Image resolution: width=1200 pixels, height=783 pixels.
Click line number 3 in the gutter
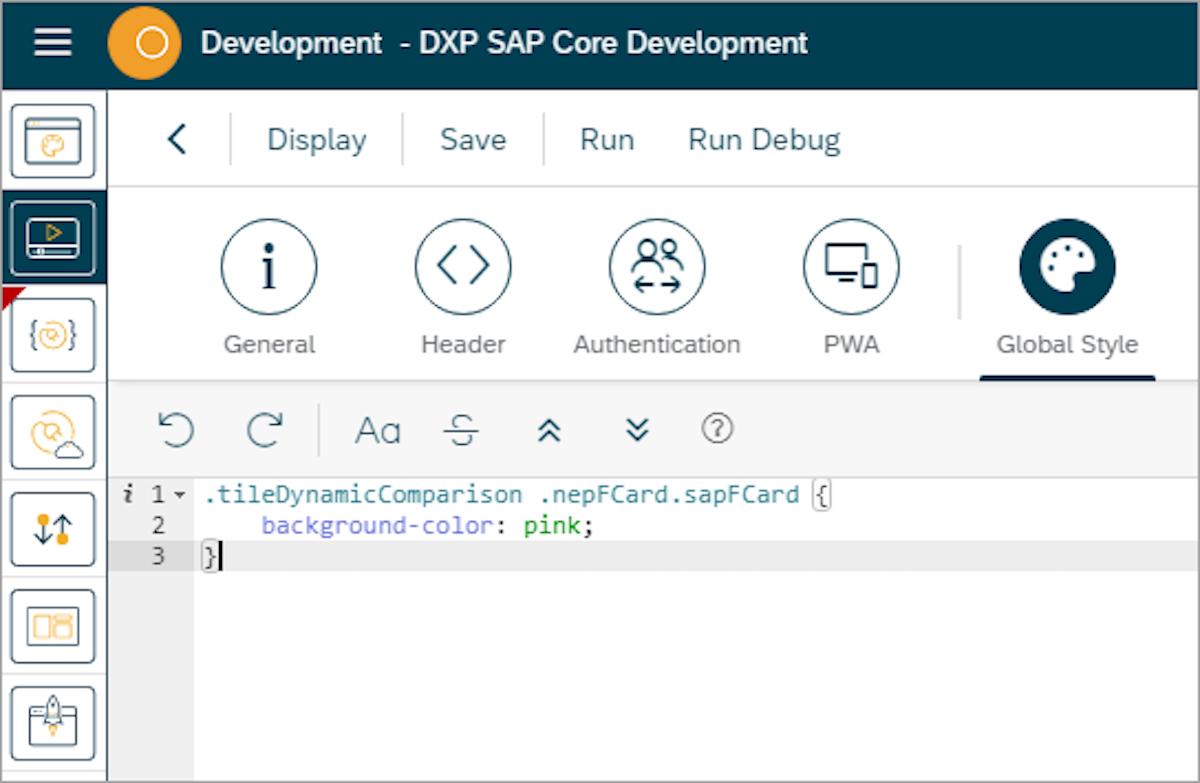click(158, 556)
